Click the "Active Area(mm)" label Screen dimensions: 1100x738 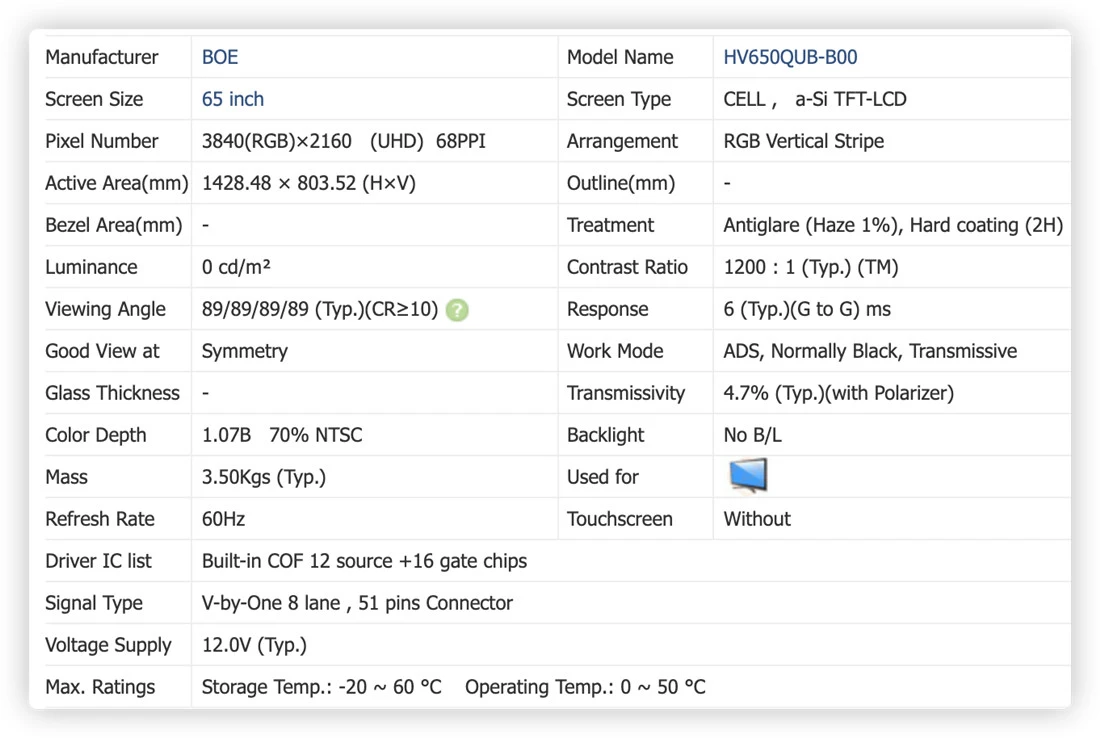(117, 183)
